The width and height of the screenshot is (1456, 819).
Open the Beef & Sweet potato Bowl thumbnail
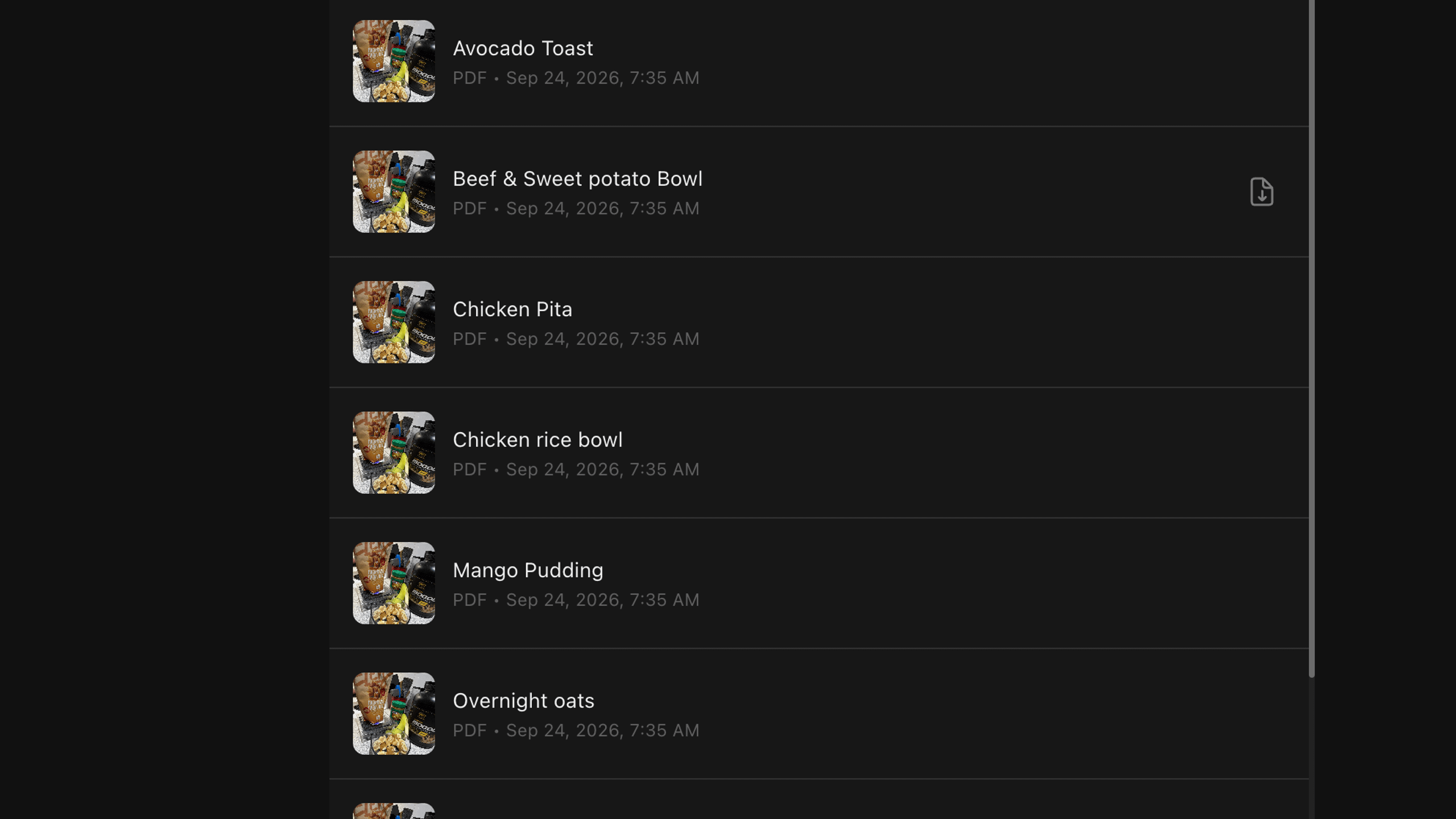(x=394, y=192)
